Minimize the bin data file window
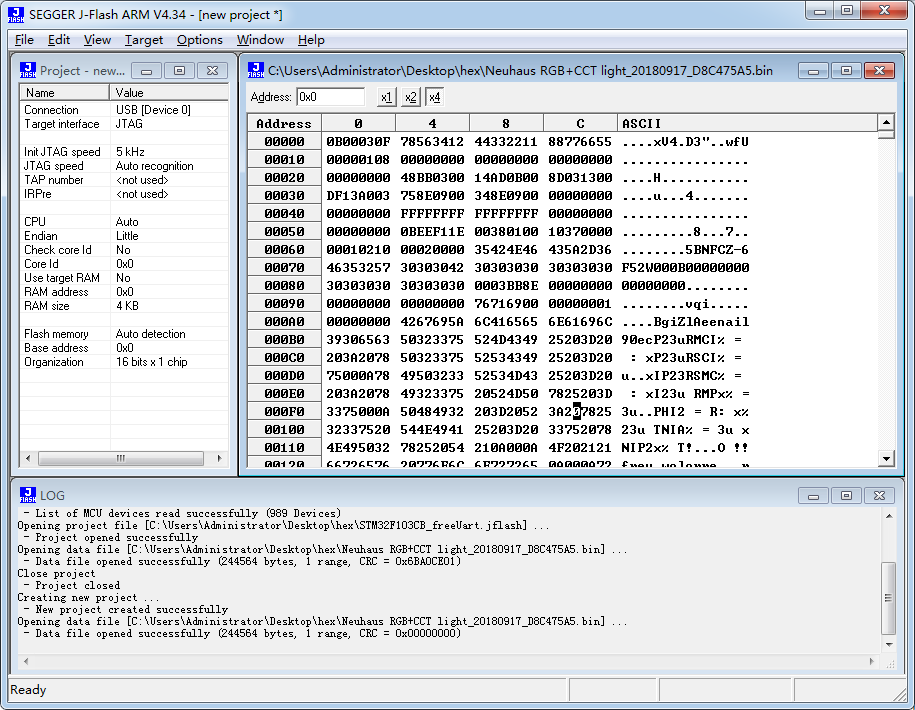Image resolution: width=915 pixels, height=710 pixels. 813,71
